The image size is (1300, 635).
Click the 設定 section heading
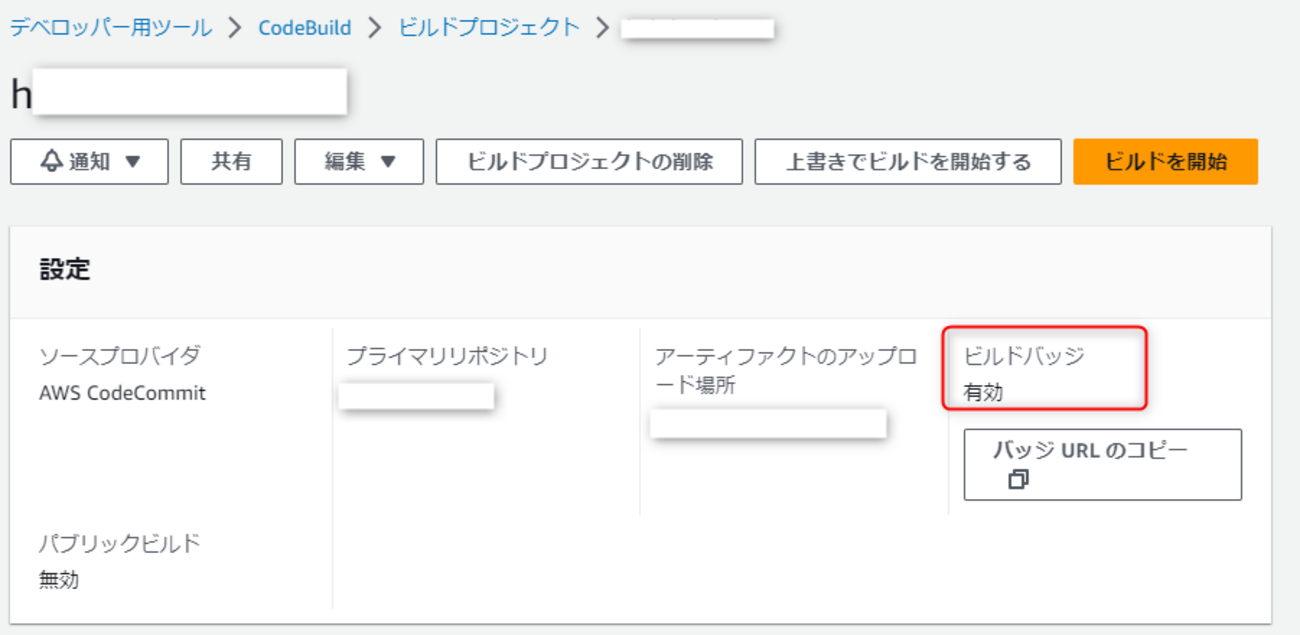(x=65, y=269)
